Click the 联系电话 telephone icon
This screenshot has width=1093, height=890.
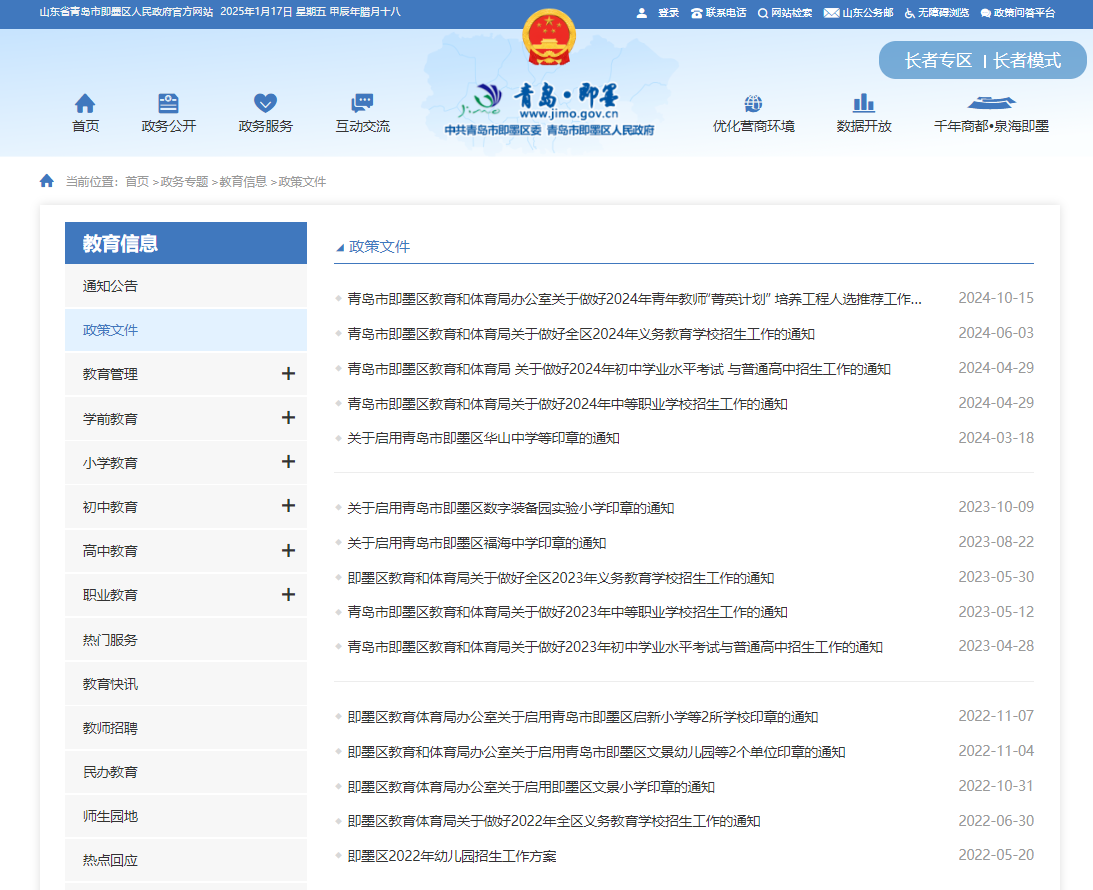[x=696, y=13]
